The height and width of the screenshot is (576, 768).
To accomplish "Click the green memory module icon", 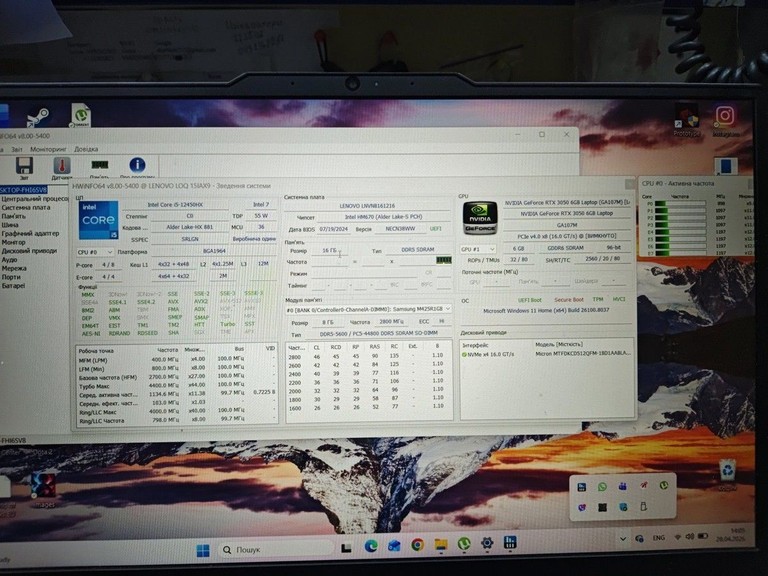I will (x=443, y=260).
